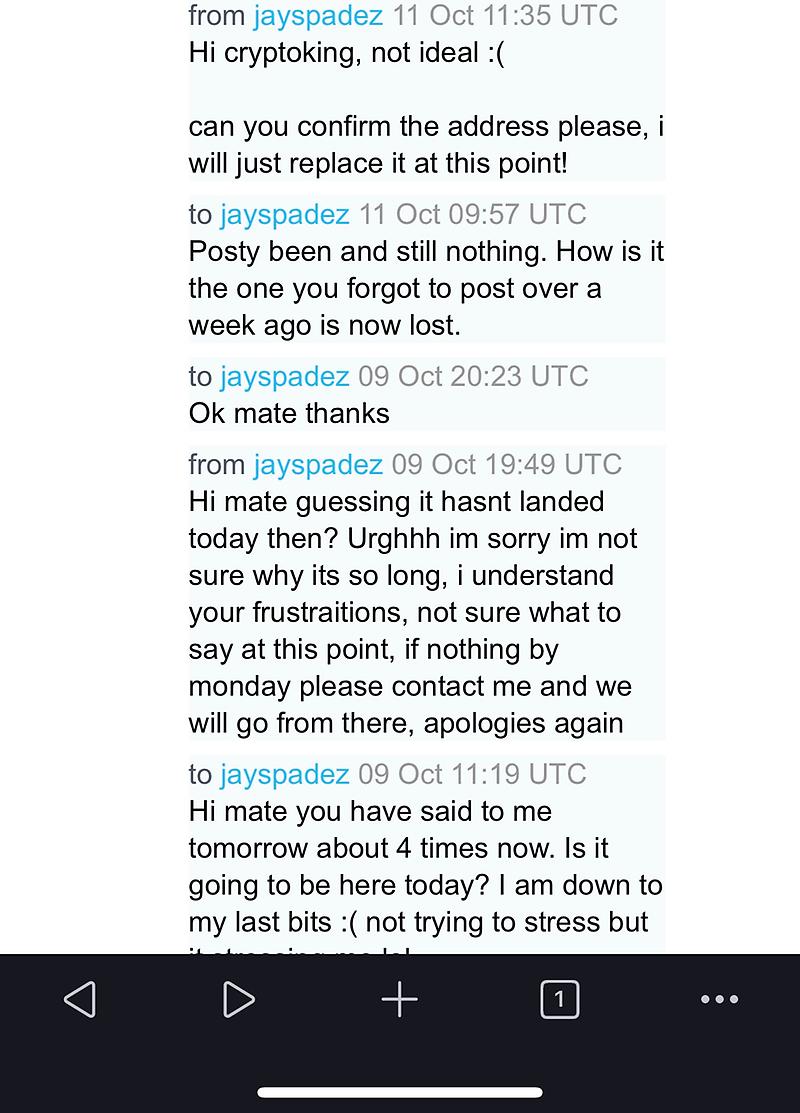
Task: Click the 11 Oct 11:35 UTC timestamp
Action: click(504, 15)
